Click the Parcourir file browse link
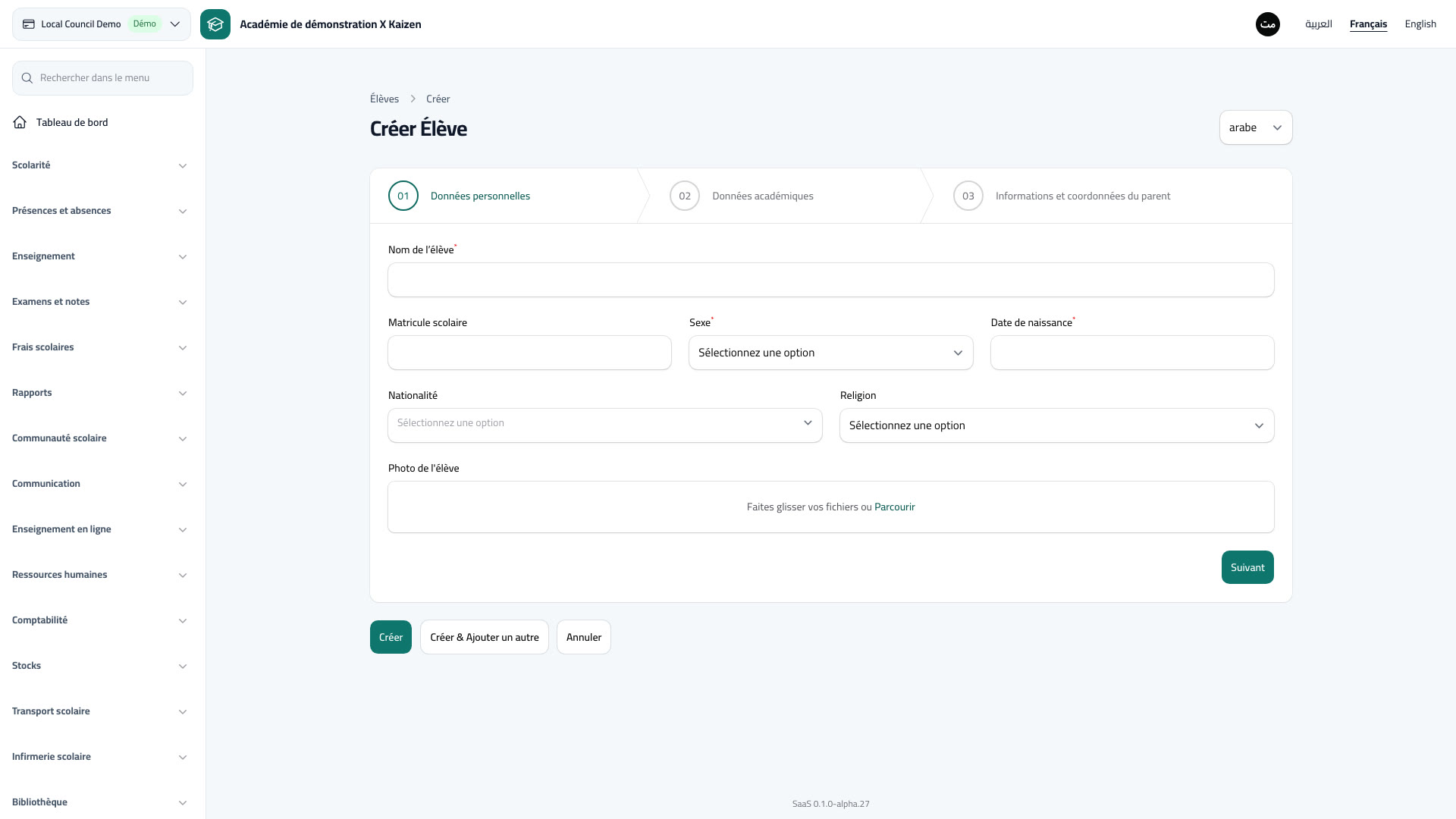This screenshot has width=1456, height=819. [x=895, y=507]
